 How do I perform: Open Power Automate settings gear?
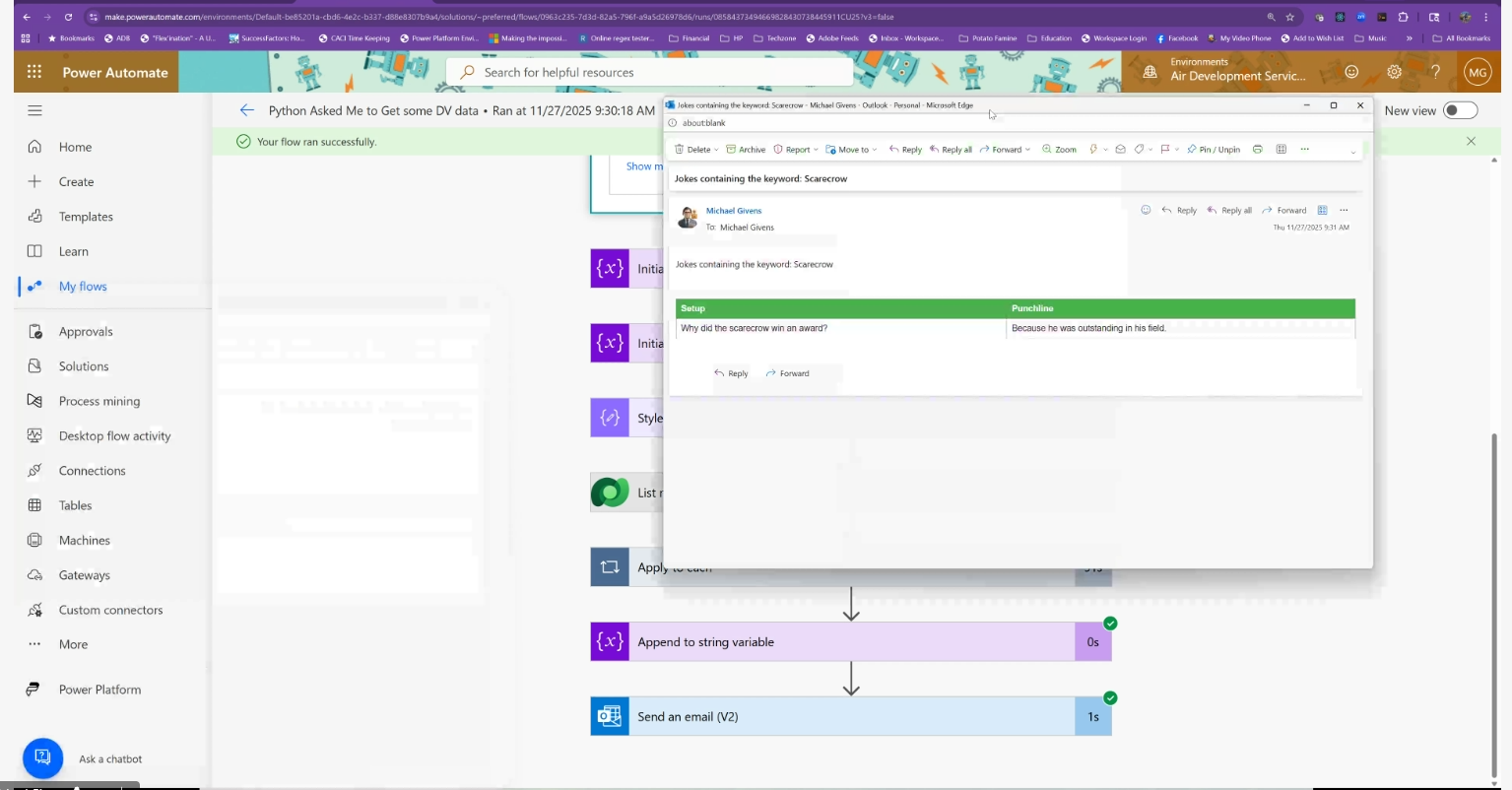tap(1394, 72)
